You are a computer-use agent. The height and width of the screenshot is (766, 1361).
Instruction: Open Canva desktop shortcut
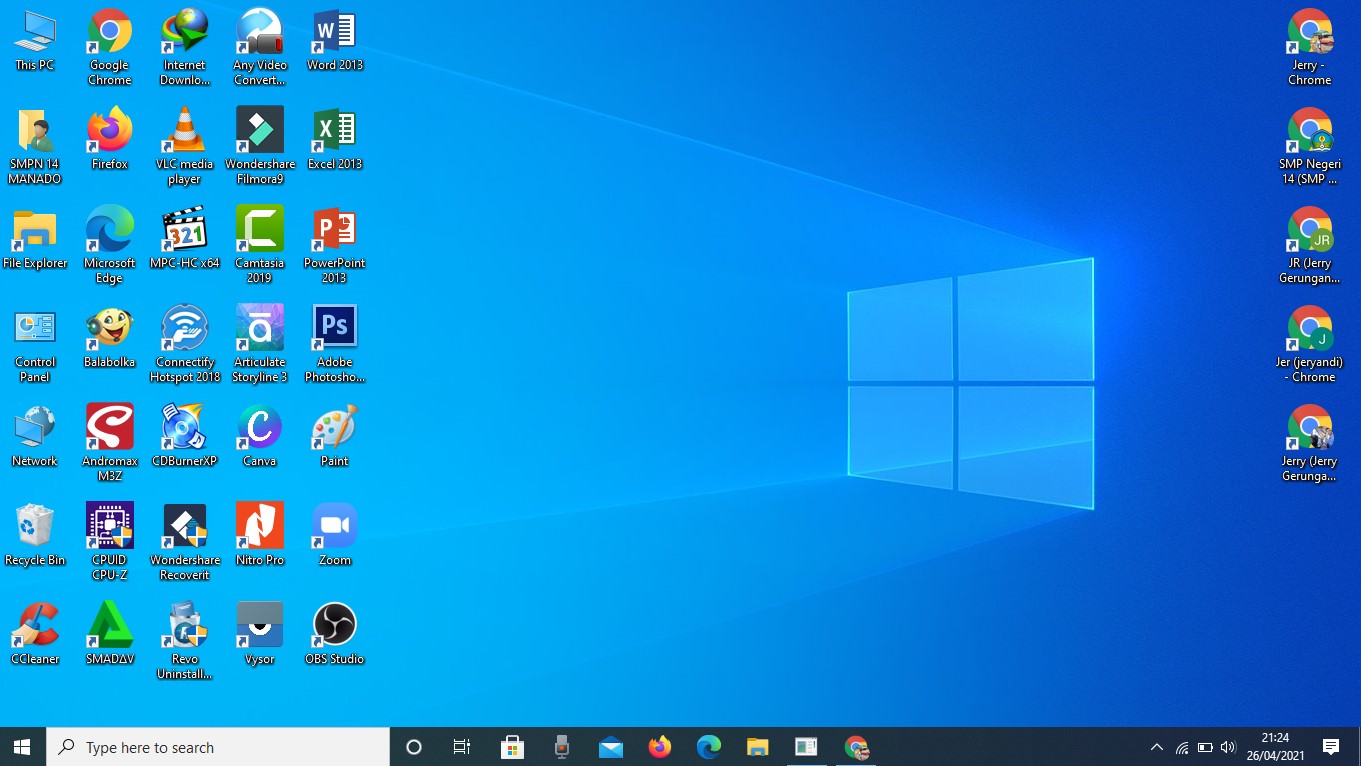260,436
